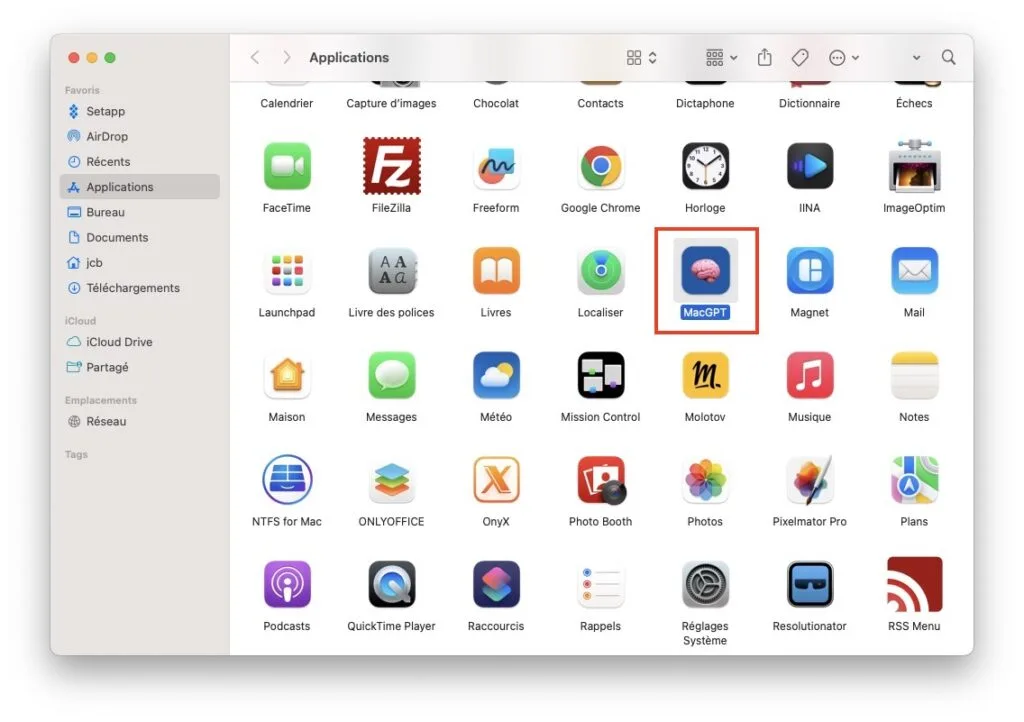Click the Musique app icon
Viewport: 1024px width, 722px height.
810,375
